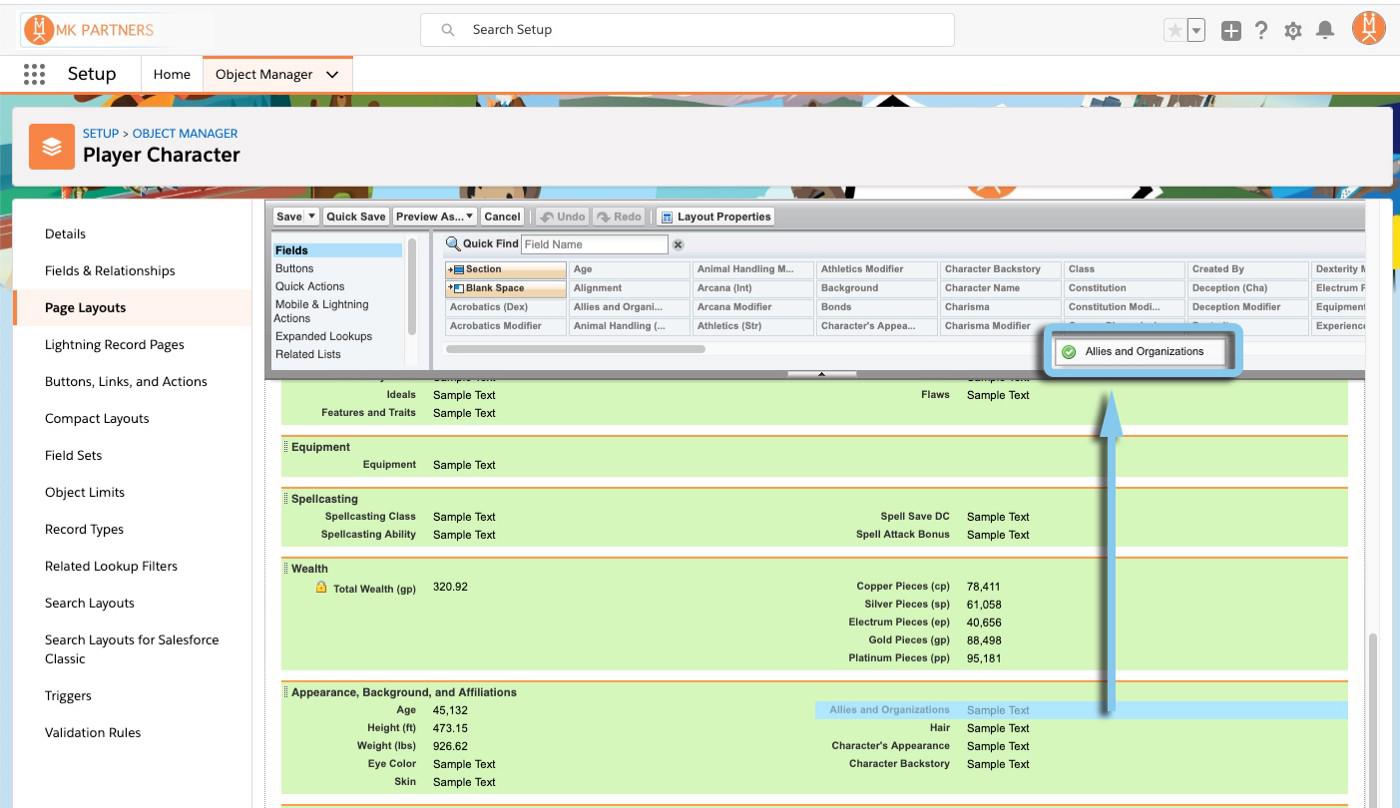Click the palette horizontal scrollbar
Screen dimensions: 1400x808
575,349
